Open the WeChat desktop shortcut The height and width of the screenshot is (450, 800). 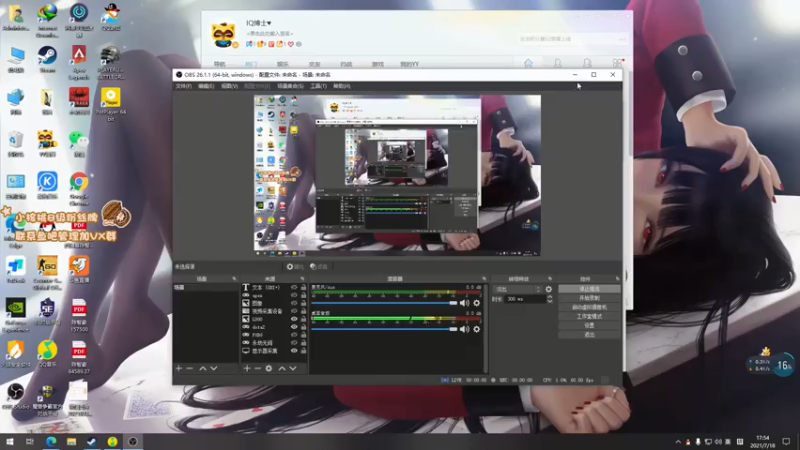pyautogui.click(x=79, y=143)
